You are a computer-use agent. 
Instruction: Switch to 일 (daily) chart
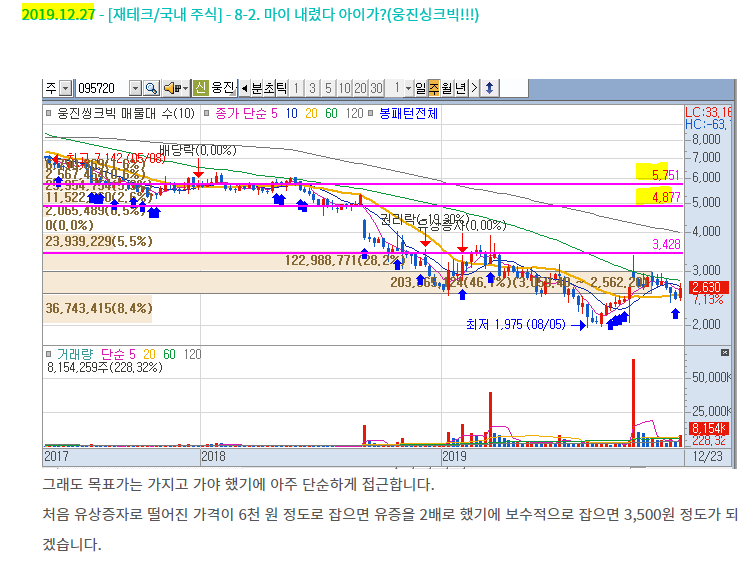[420, 88]
